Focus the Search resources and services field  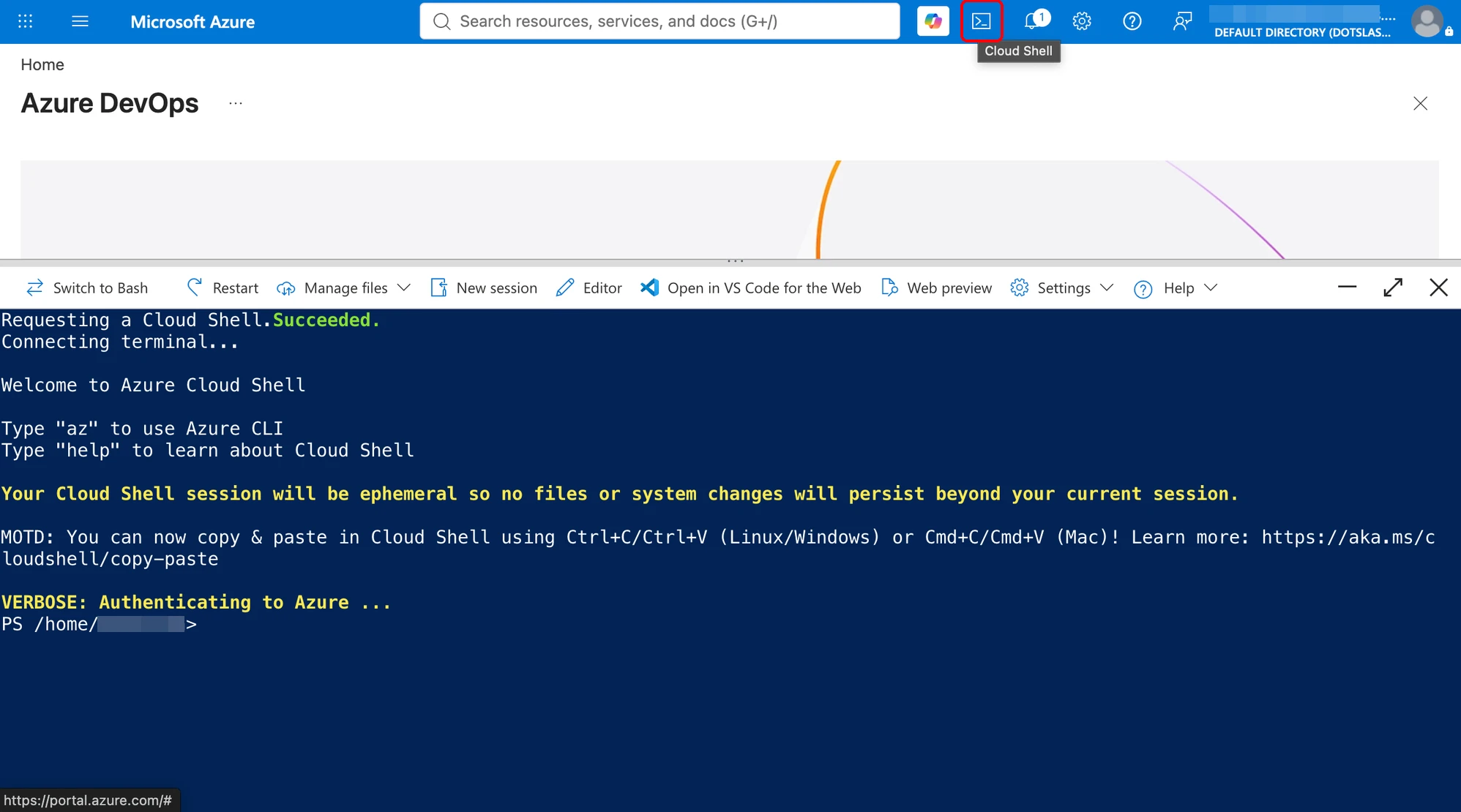659,21
